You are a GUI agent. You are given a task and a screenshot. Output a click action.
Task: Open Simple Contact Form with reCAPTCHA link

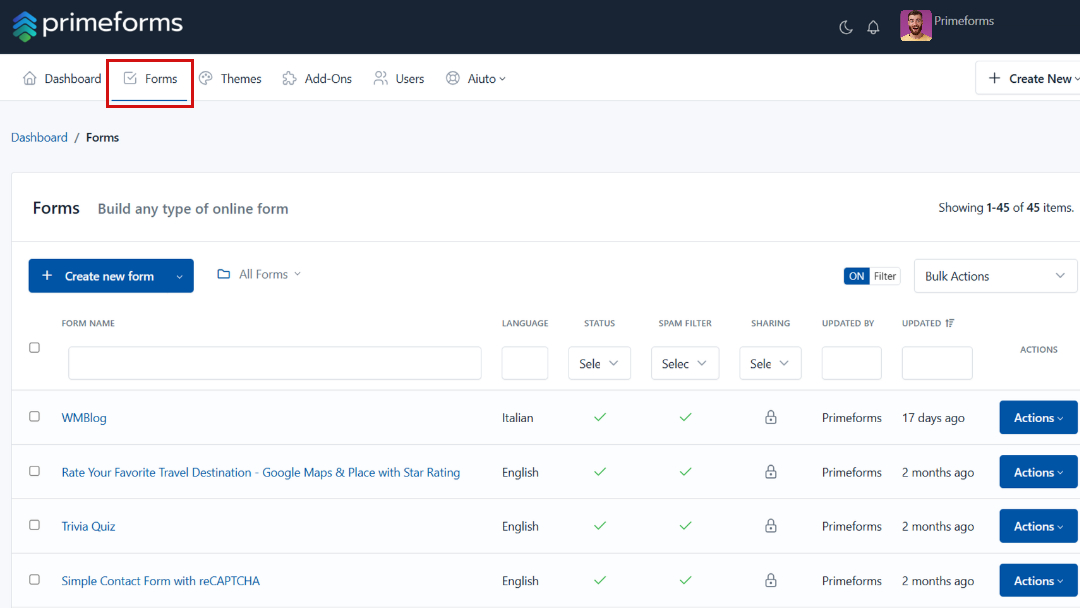[160, 581]
